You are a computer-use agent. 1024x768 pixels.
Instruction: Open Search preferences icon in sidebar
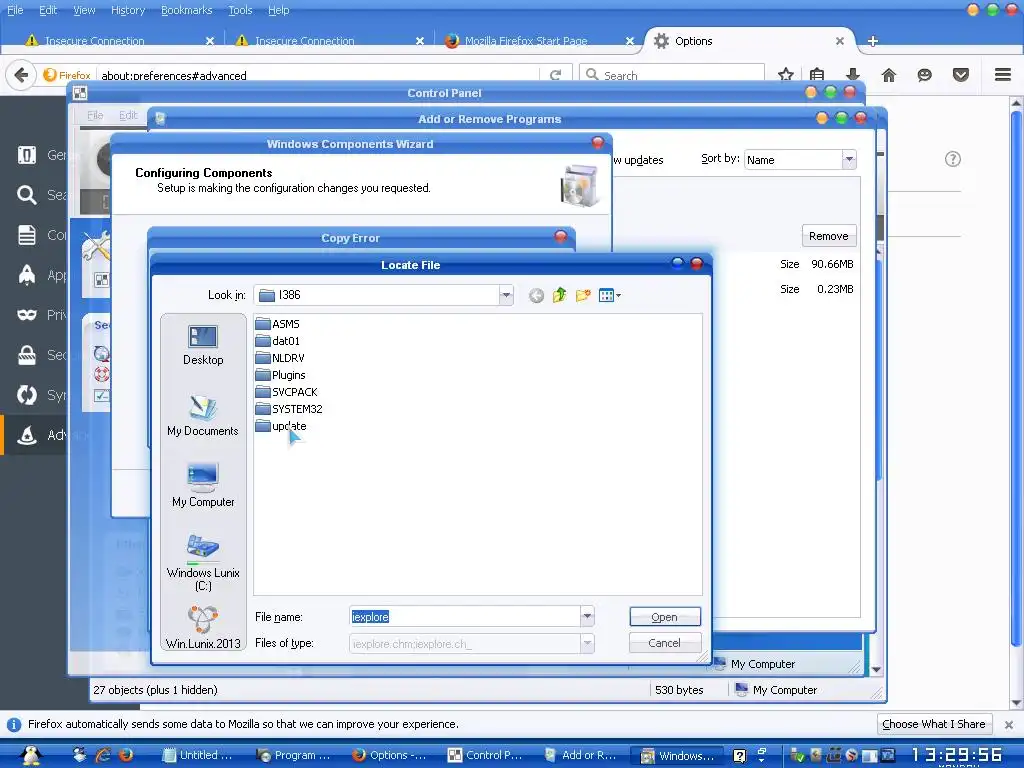point(27,195)
